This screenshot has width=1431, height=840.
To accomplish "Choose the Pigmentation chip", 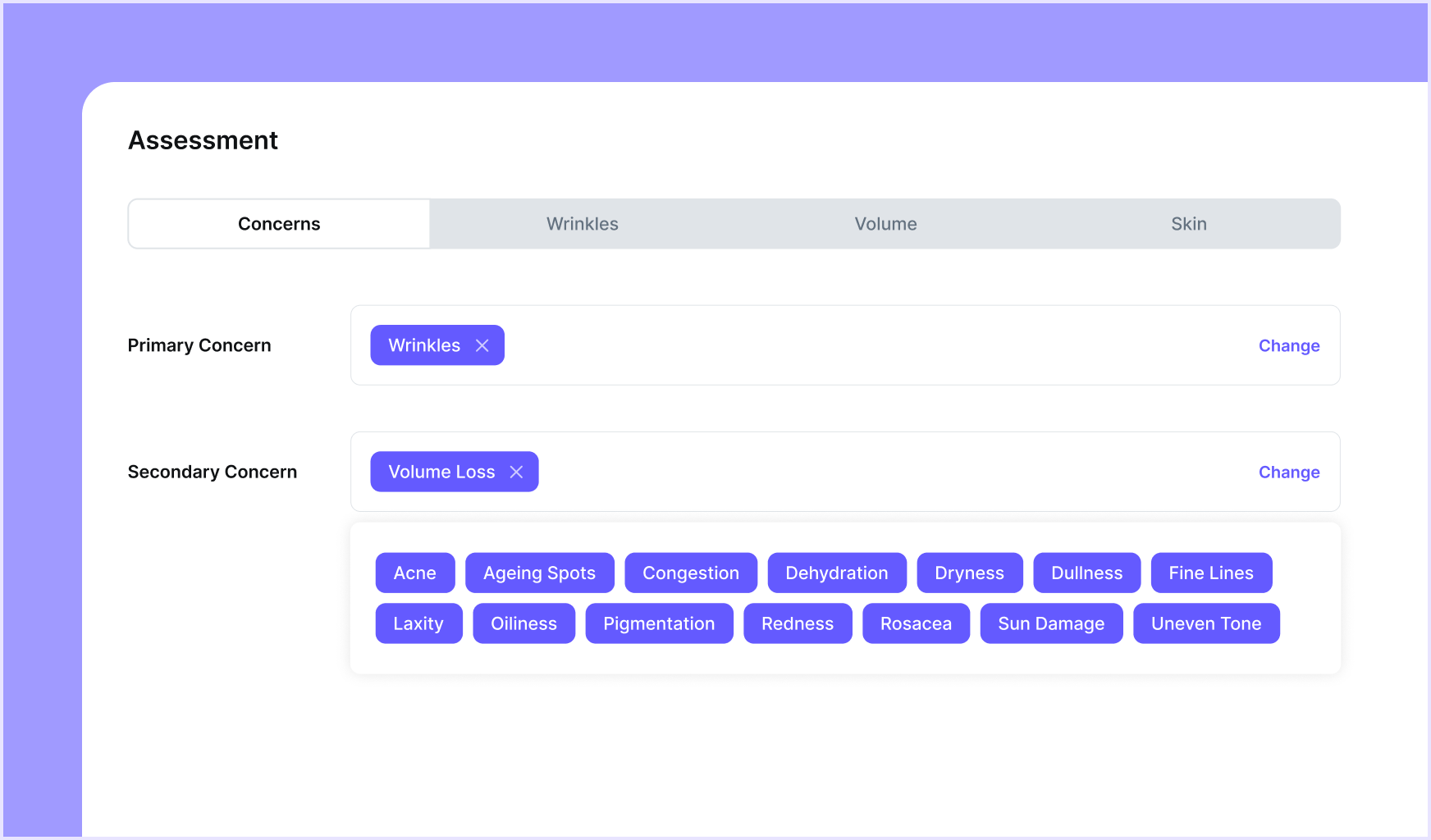I will coord(660,623).
